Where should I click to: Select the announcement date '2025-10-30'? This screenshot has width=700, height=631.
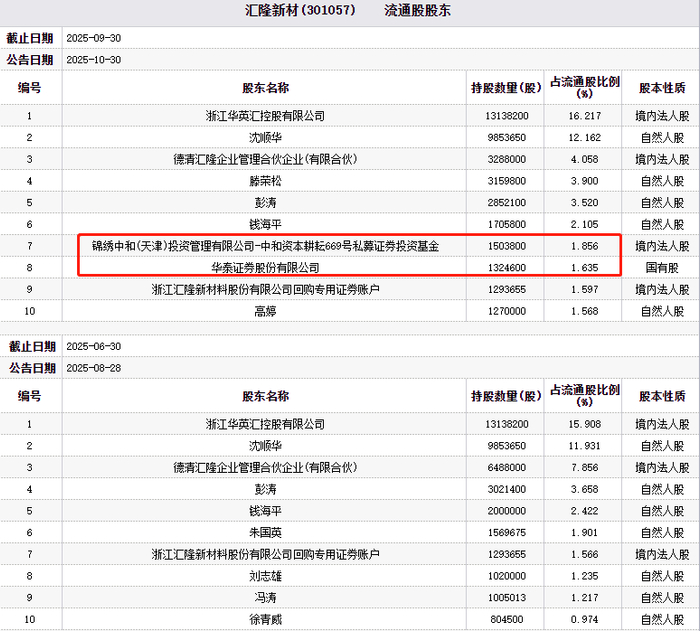point(94,60)
